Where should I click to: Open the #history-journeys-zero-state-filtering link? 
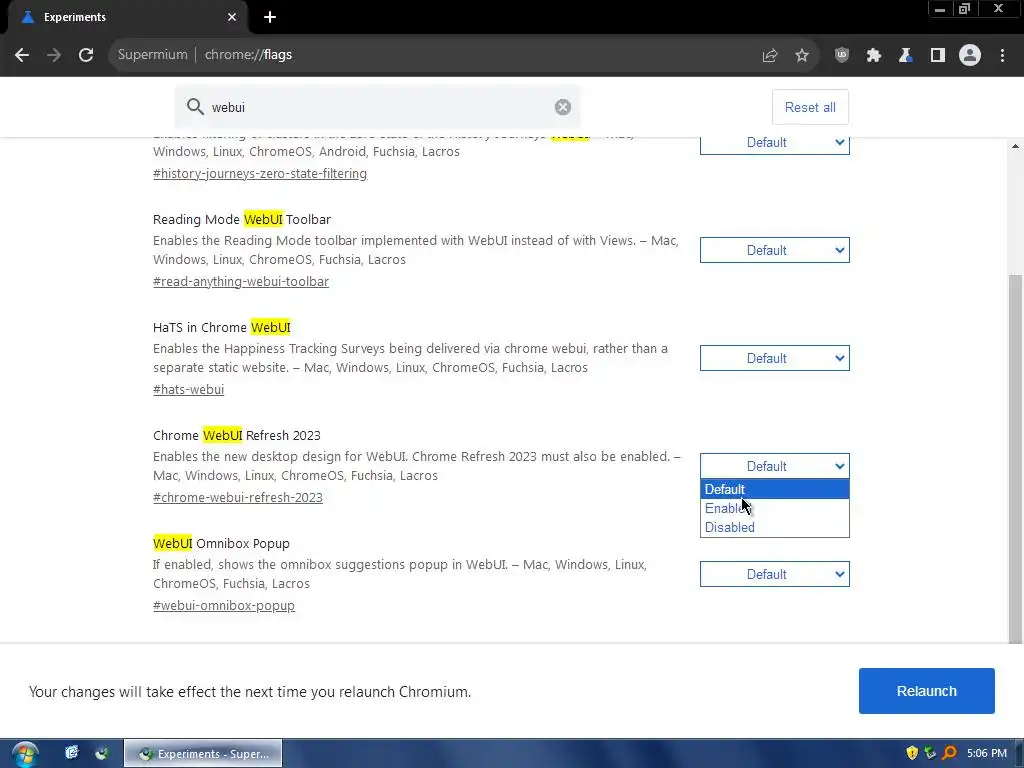point(260,174)
